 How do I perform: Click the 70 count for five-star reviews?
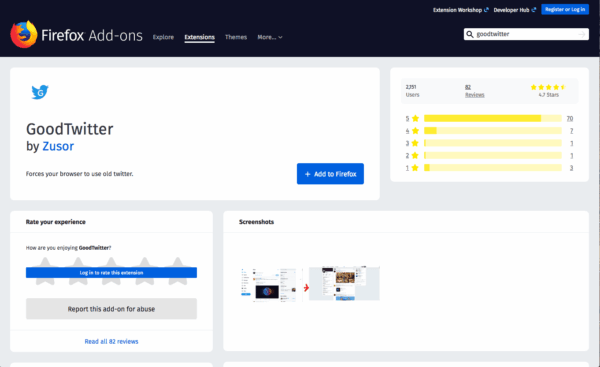[570, 119]
